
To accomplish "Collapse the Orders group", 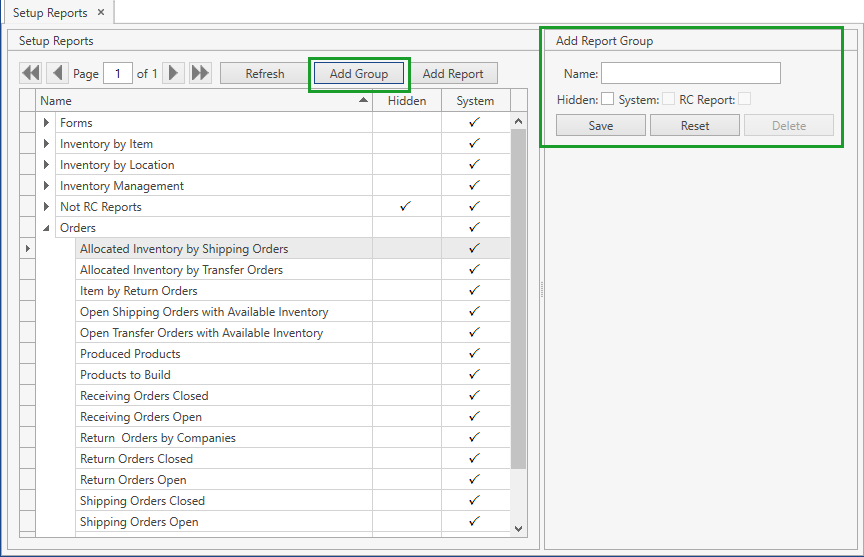I will pos(46,228).
